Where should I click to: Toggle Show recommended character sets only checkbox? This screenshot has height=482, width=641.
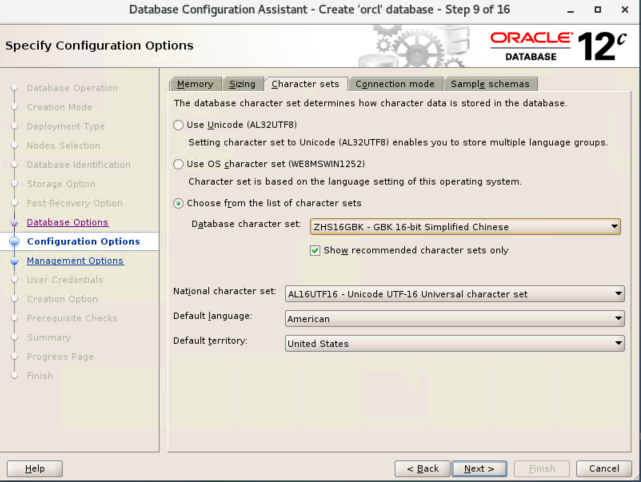pyautogui.click(x=315, y=251)
